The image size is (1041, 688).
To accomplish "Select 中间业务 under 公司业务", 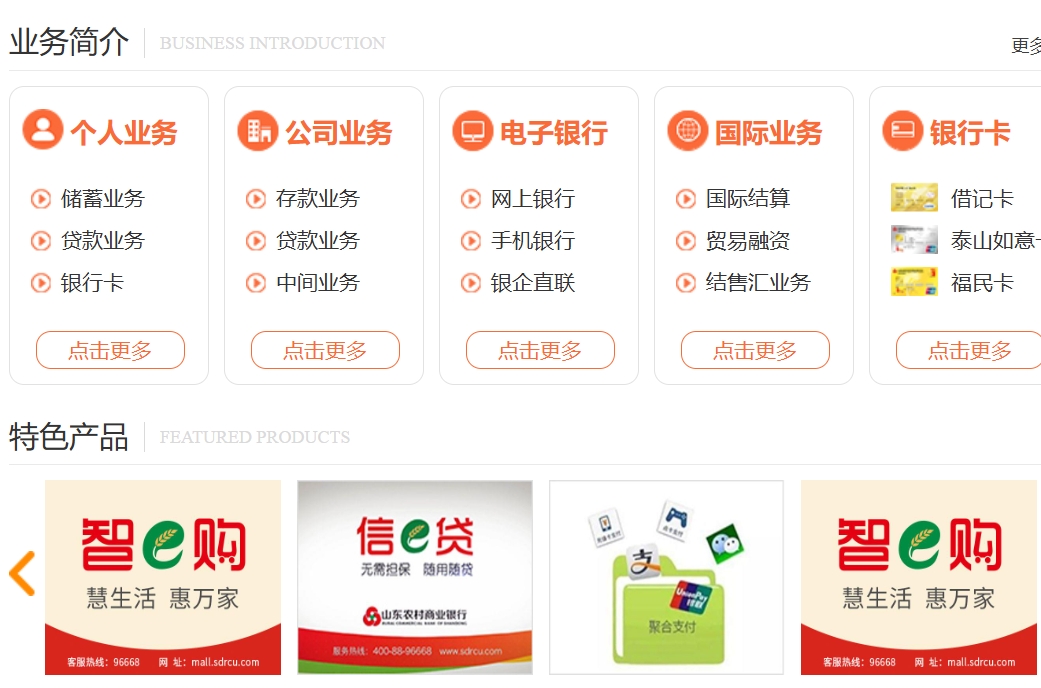I will click(318, 283).
